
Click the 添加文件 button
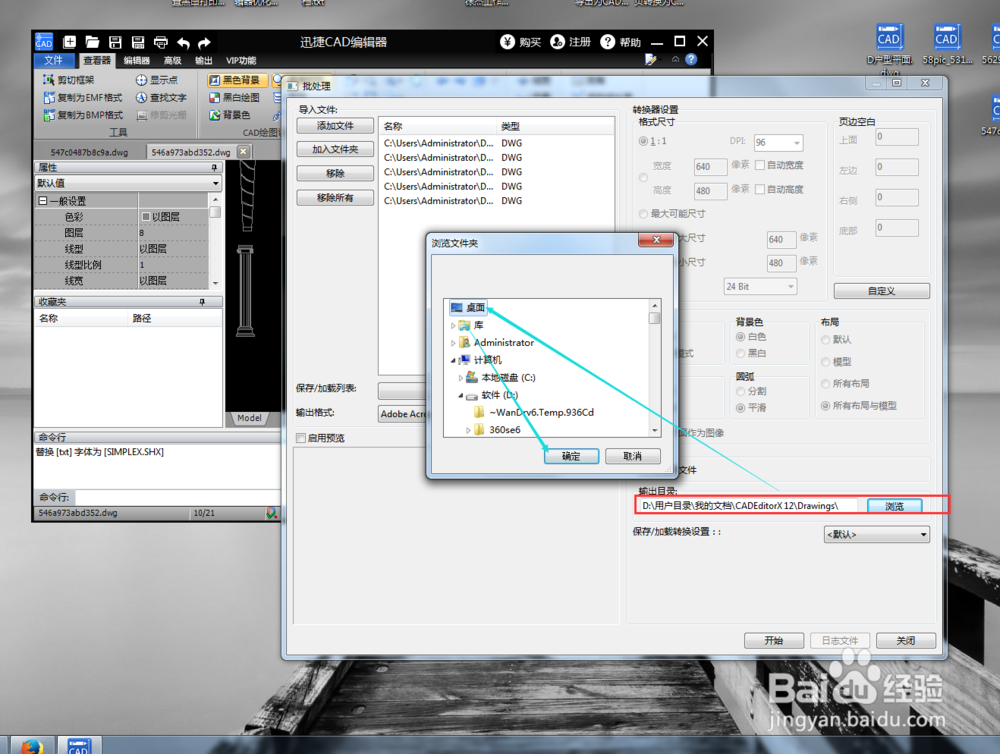pyautogui.click(x=335, y=126)
